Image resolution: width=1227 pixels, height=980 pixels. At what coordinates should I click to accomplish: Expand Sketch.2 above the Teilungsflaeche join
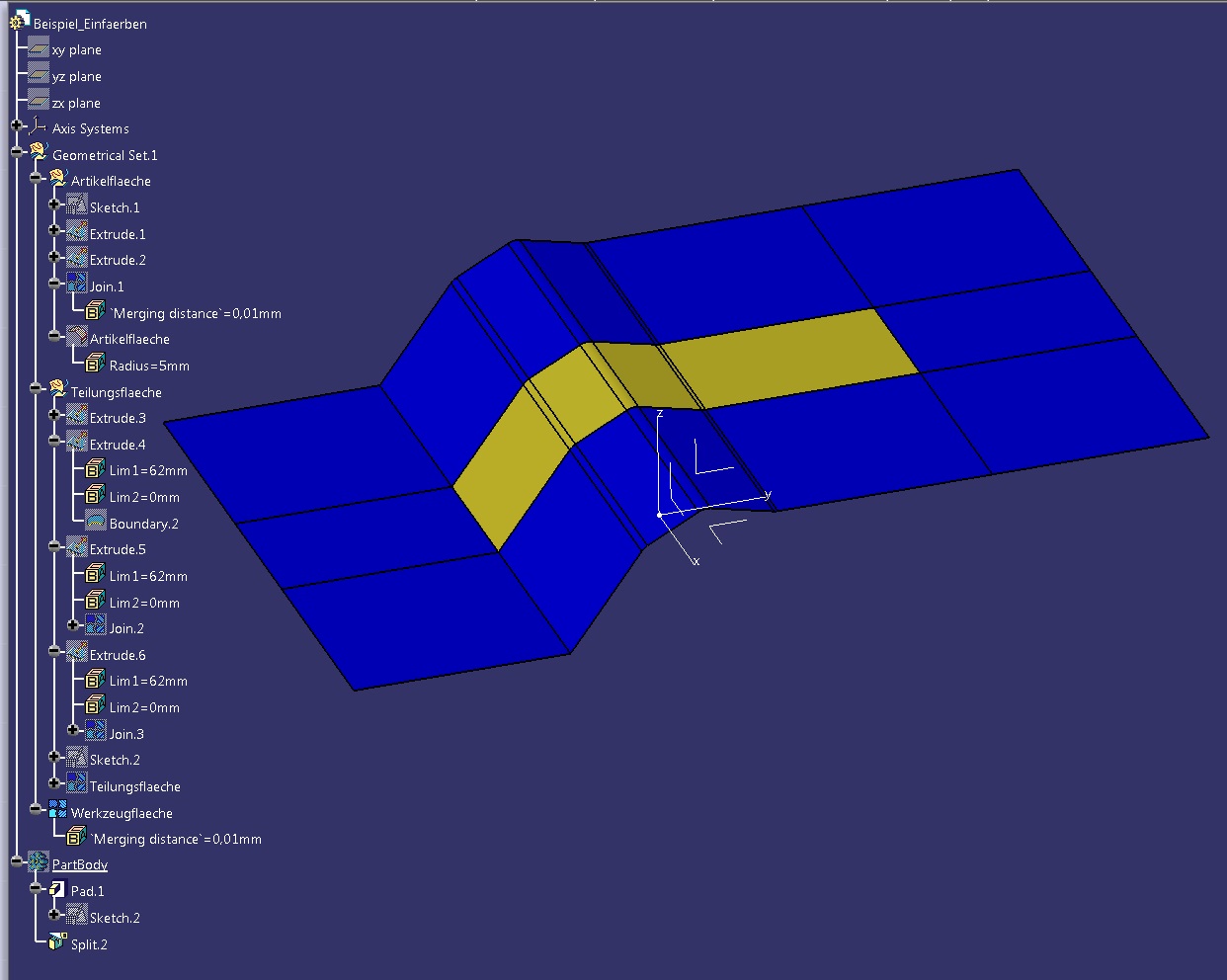coord(54,757)
